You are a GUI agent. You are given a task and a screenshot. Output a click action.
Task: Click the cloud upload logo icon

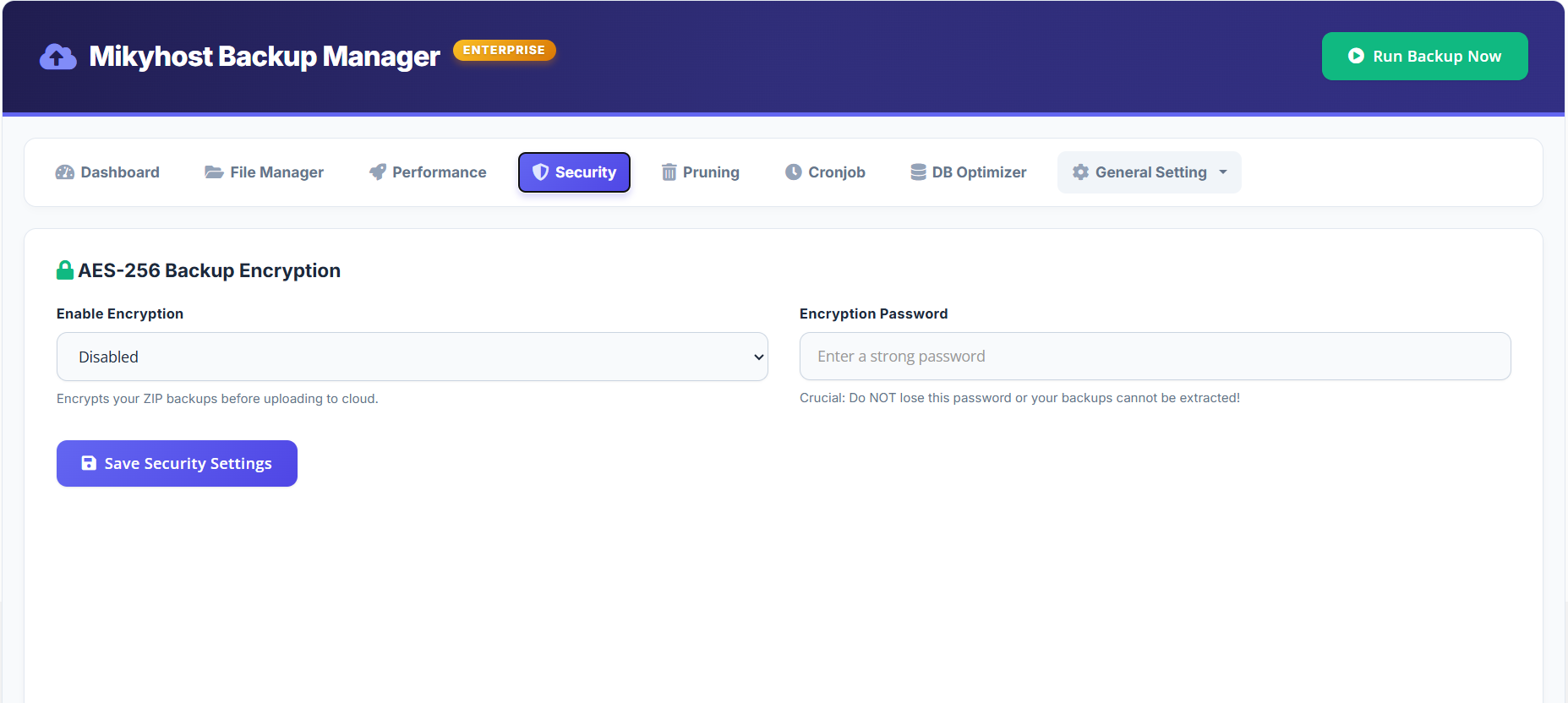57,57
